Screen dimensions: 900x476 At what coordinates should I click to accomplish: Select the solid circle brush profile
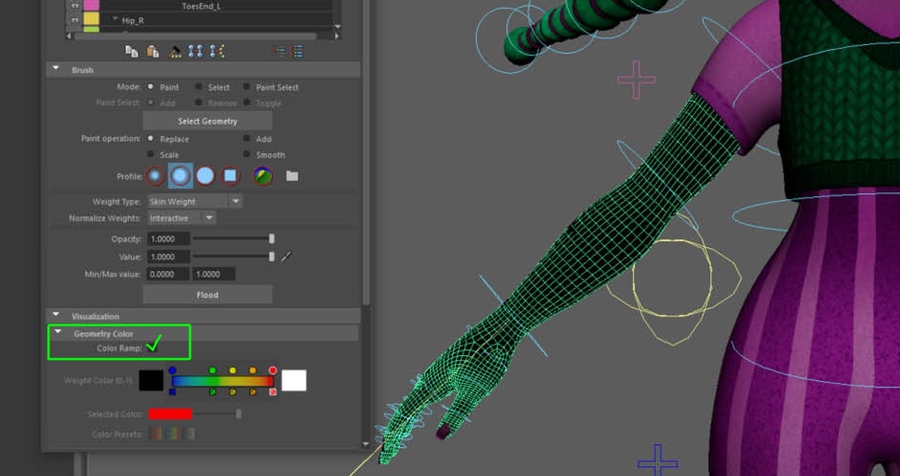click(x=205, y=176)
